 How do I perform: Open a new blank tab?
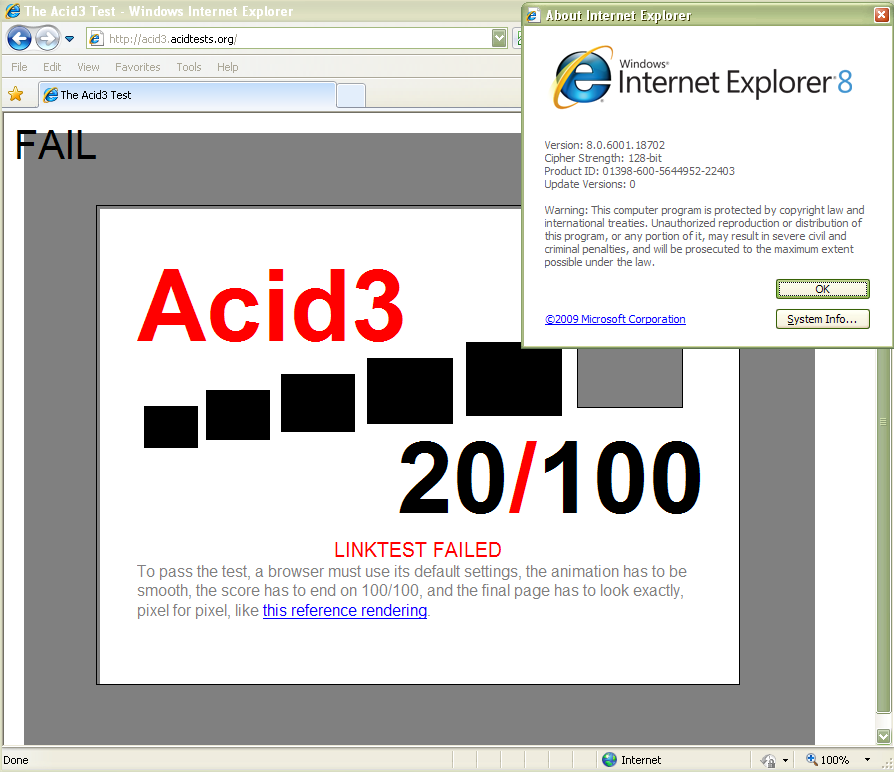pos(351,95)
